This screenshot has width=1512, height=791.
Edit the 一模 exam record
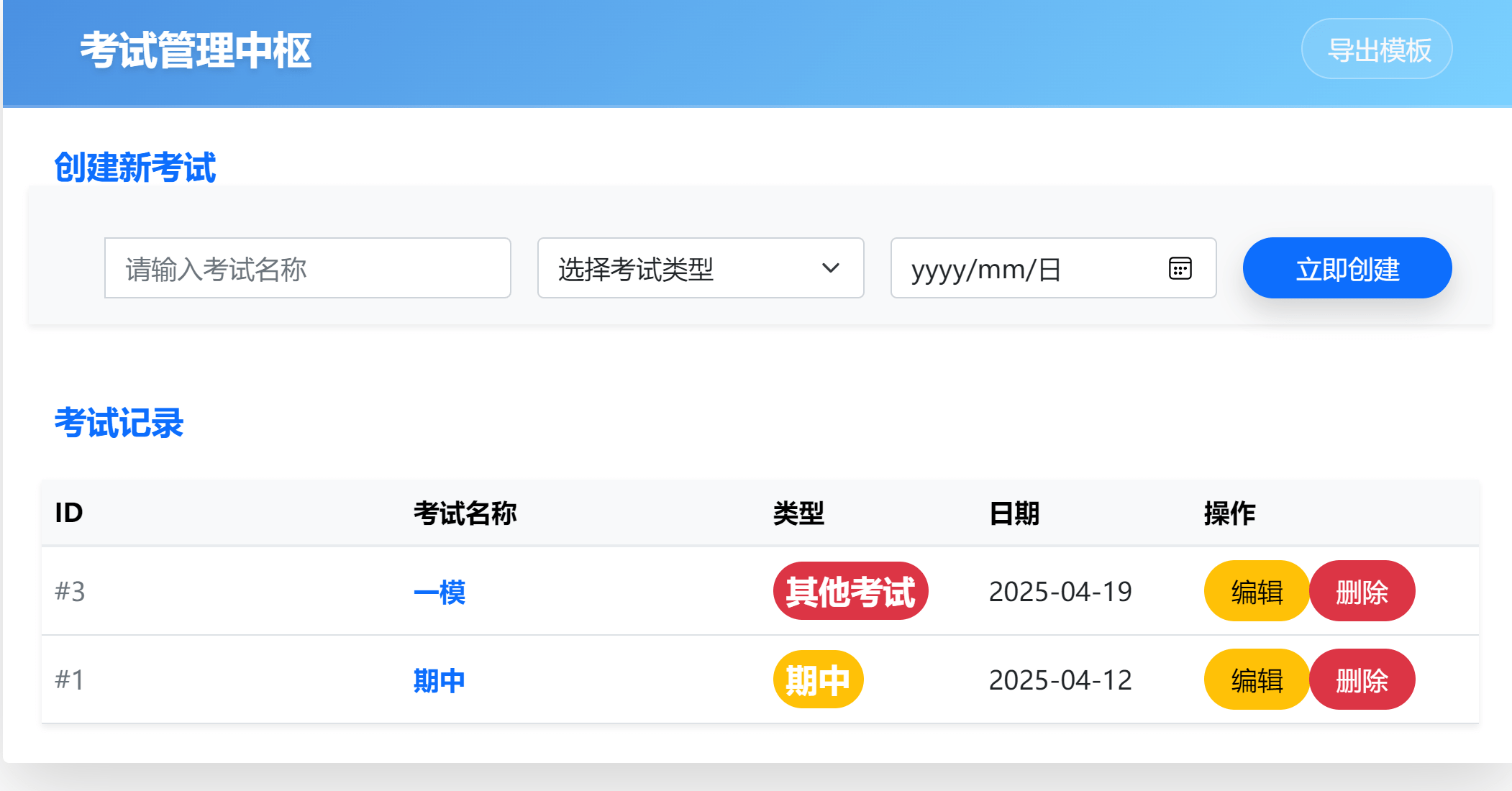coord(1256,591)
